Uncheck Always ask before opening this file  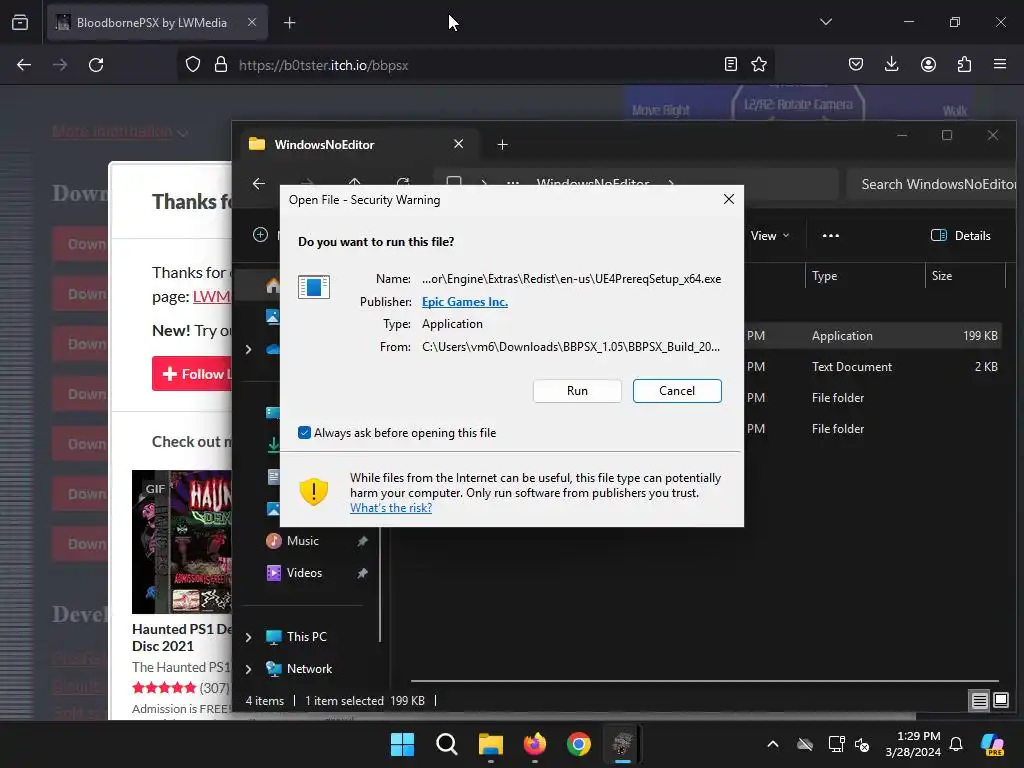[304, 432]
